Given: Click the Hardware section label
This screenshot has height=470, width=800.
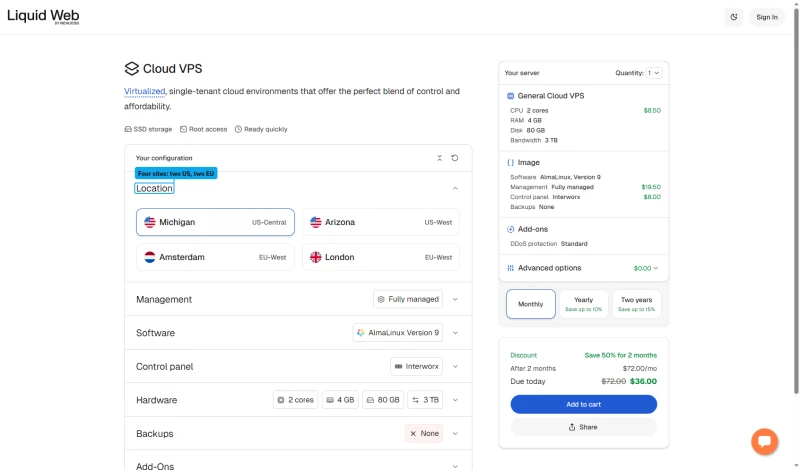Looking at the screenshot, I should (156, 401).
